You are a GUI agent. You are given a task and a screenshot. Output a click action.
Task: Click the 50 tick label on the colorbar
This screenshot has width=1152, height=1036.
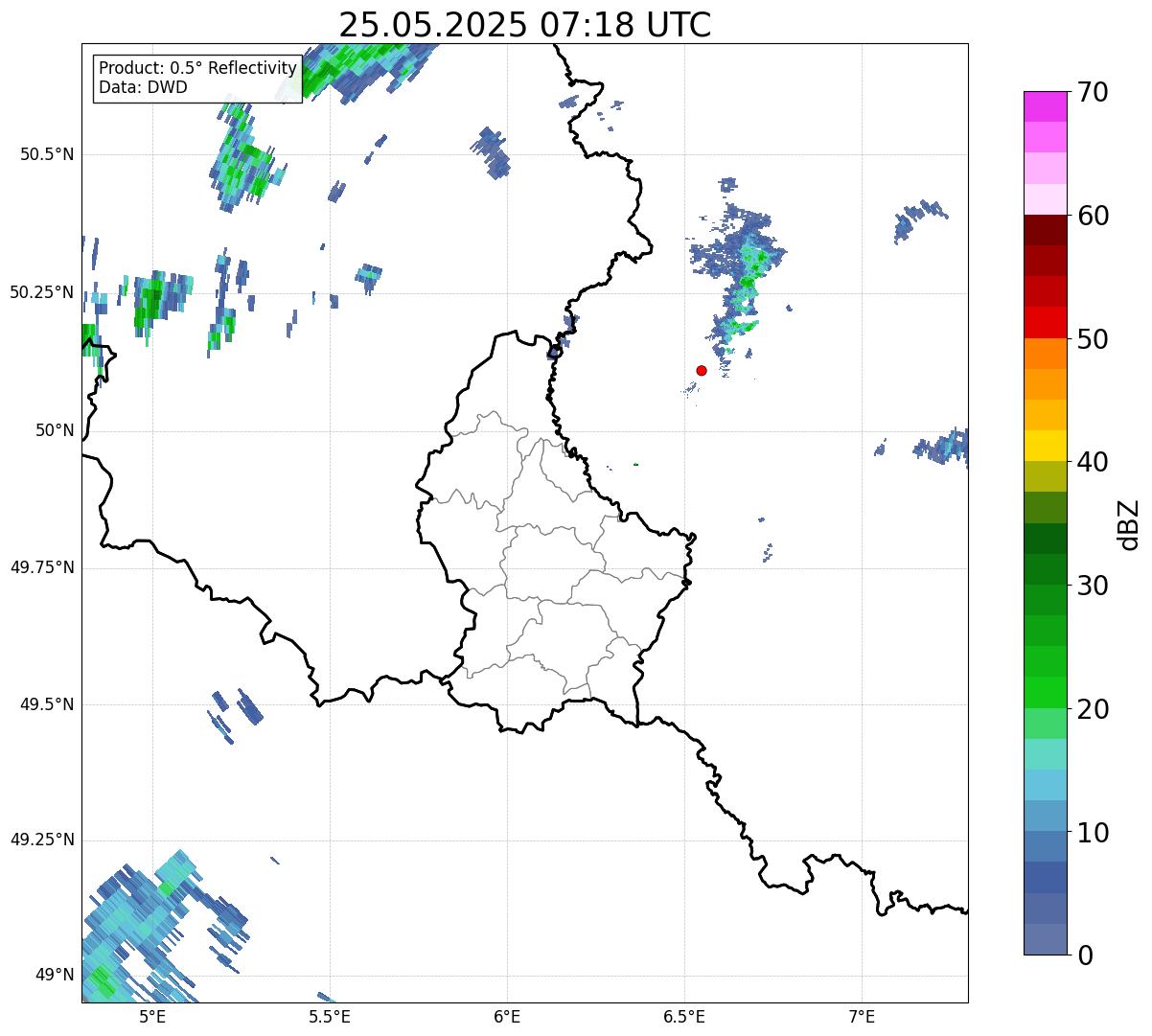(1093, 339)
